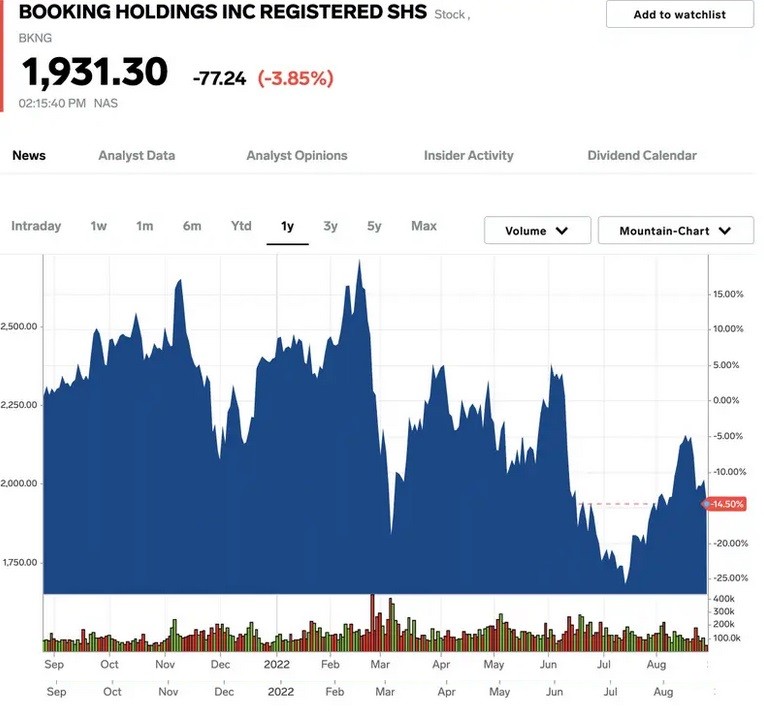Pick the 5y time range
Screen dimensions: 764x711
(374, 226)
